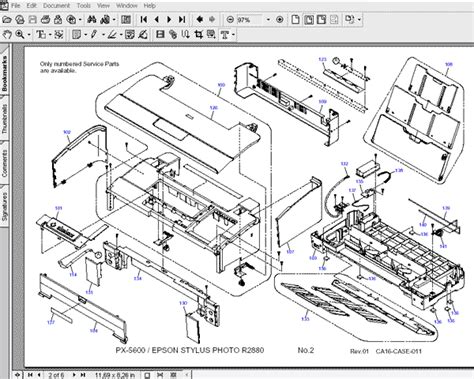Go to the first page via toolbar
Screen dimensions: 474x379
144,20
